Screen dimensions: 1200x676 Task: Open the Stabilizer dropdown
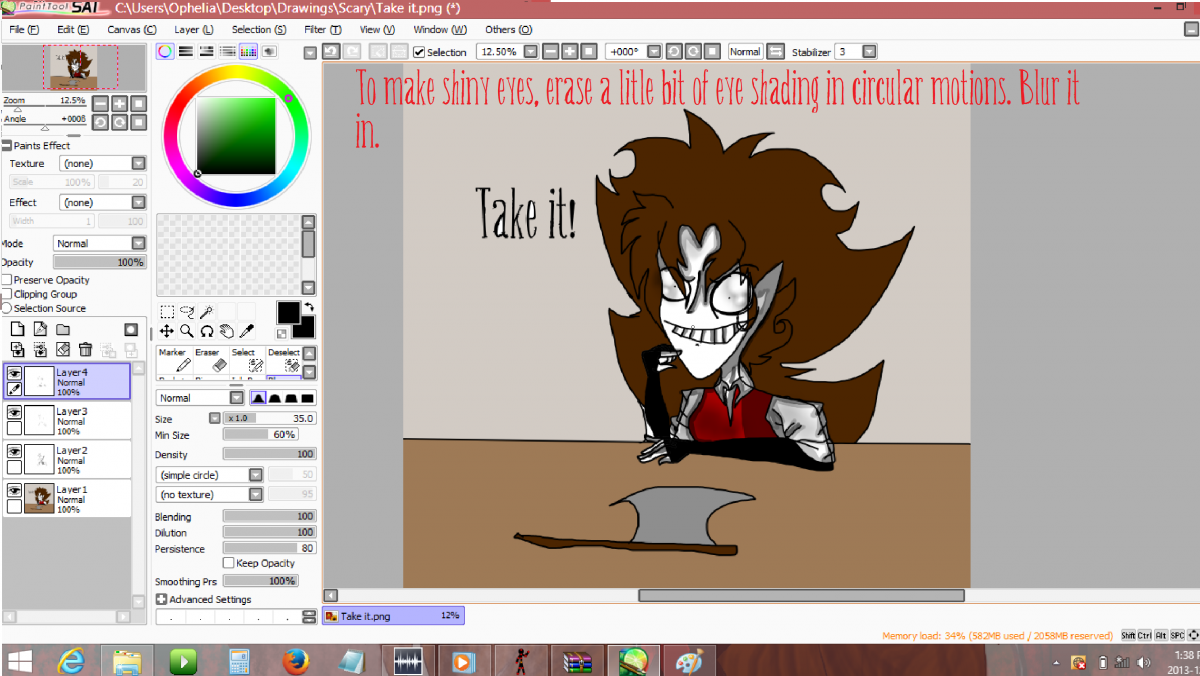tap(869, 52)
